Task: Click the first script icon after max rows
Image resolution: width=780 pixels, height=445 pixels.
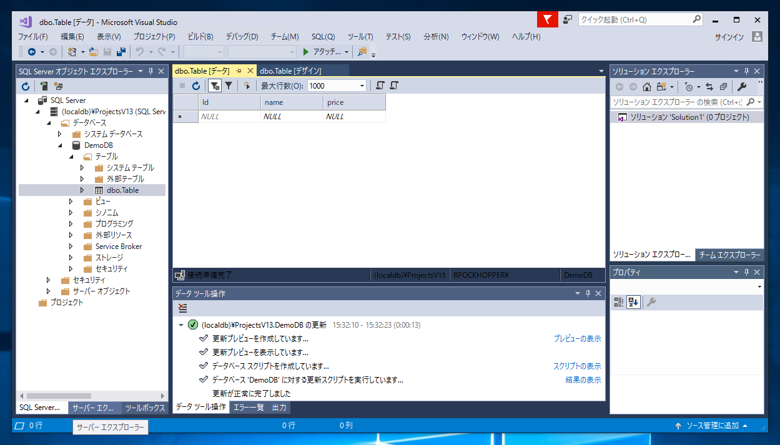Action: pos(380,86)
